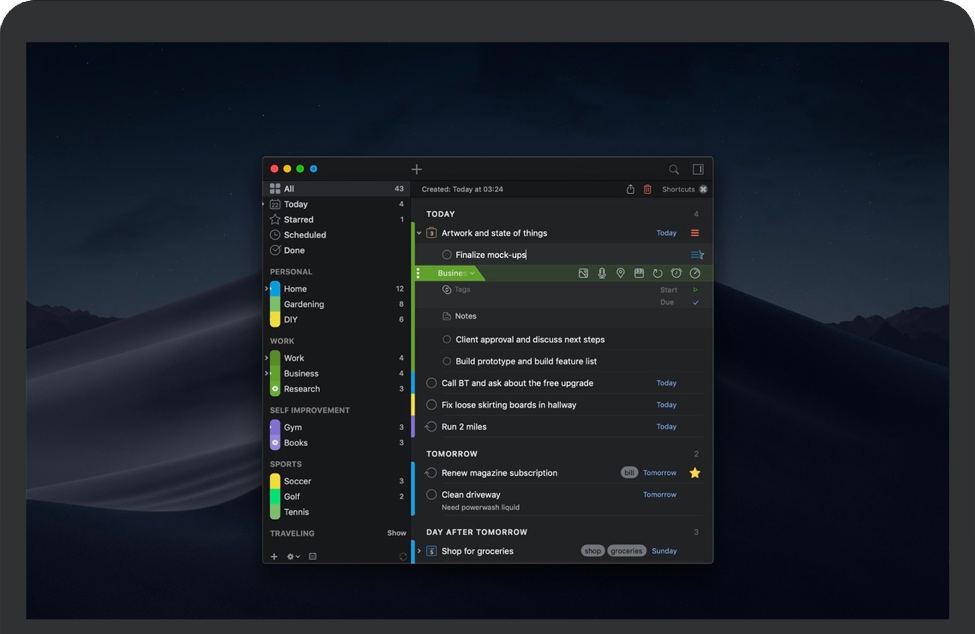Complete 'Client approval and discuss next steps' subtask
This screenshot has width=975, height=634.
[x=447, y=340]
